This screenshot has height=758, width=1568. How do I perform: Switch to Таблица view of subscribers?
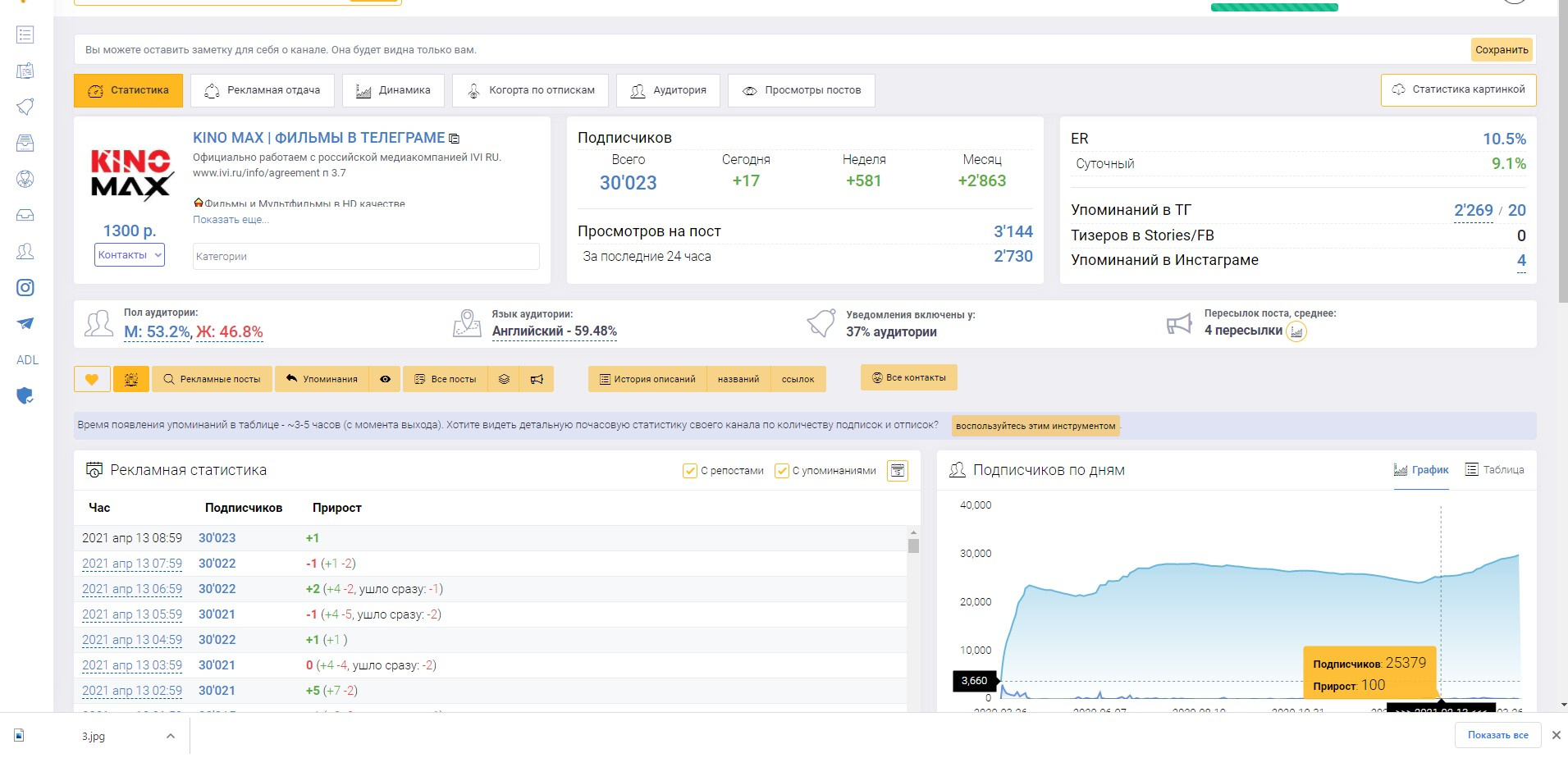[x=1494, y=470]
